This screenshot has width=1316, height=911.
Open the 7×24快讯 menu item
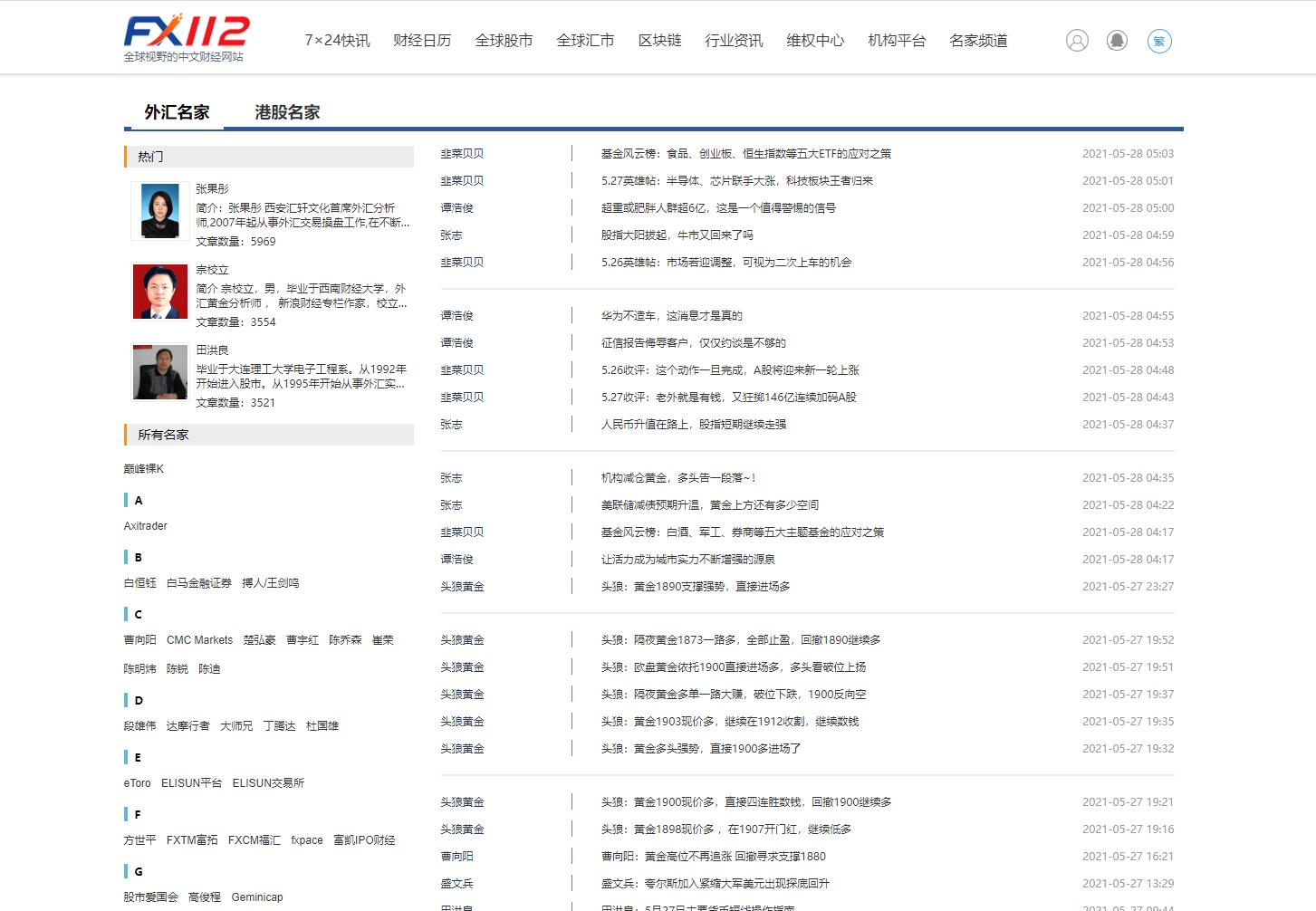pos(337,41)
